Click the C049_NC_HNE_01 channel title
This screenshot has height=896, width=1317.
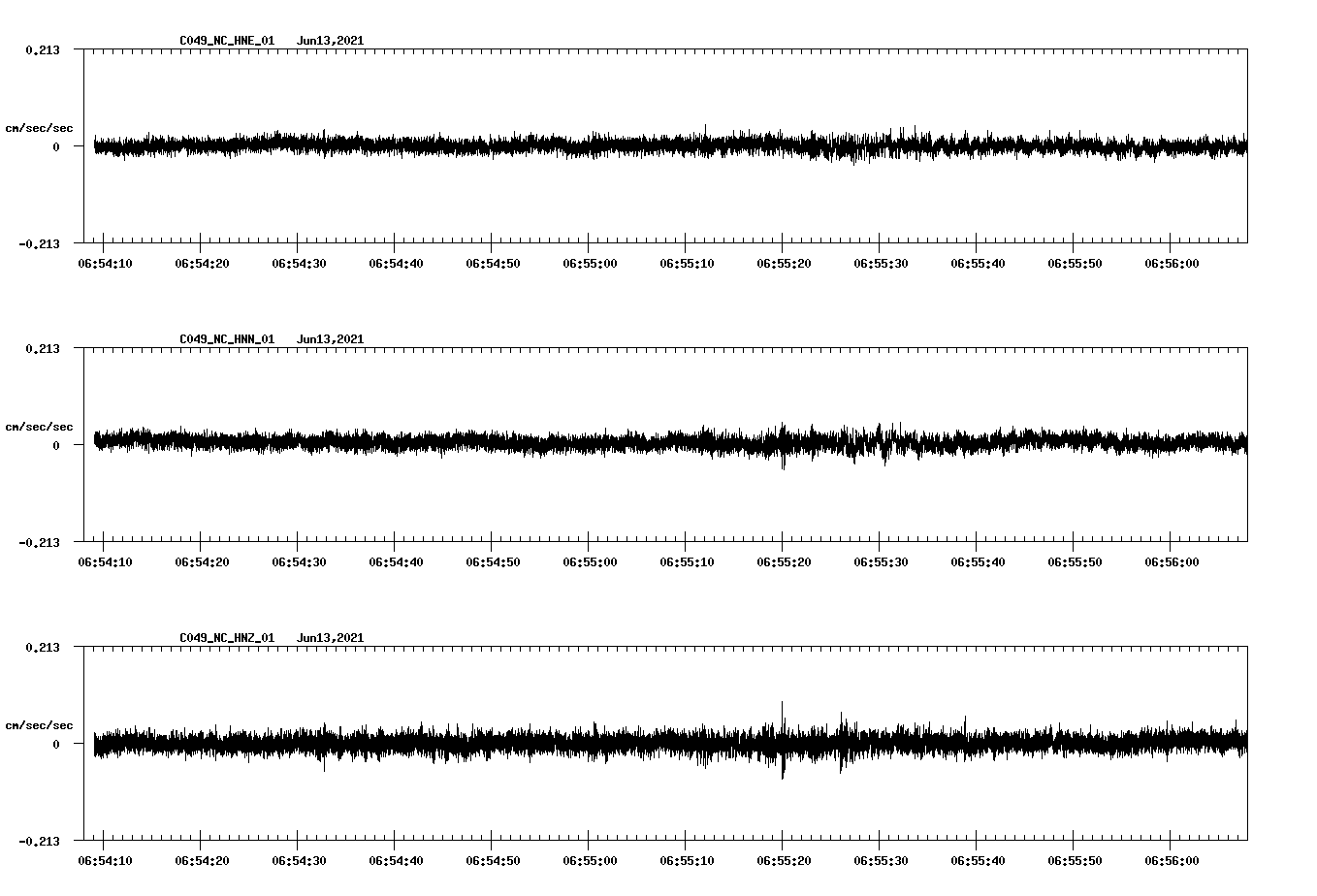[227, 41]
